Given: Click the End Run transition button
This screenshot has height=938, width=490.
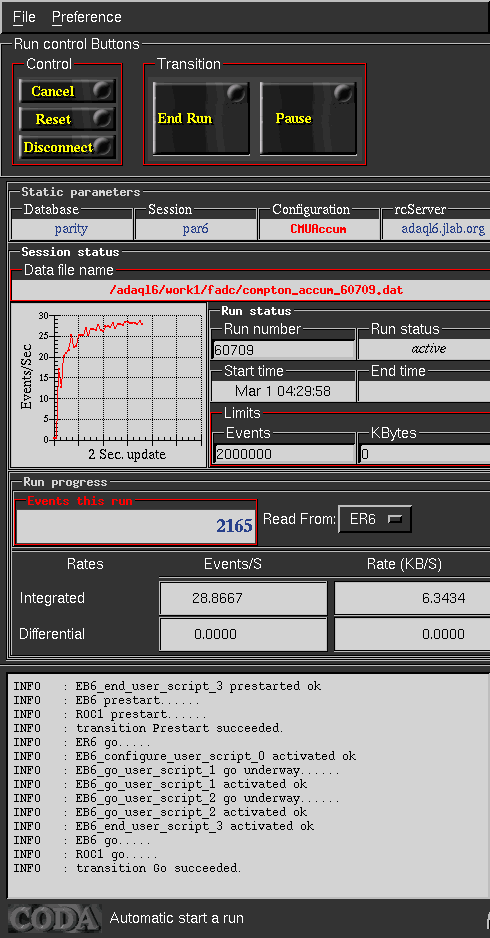Looking at the screenshot, I should point(201,118).
